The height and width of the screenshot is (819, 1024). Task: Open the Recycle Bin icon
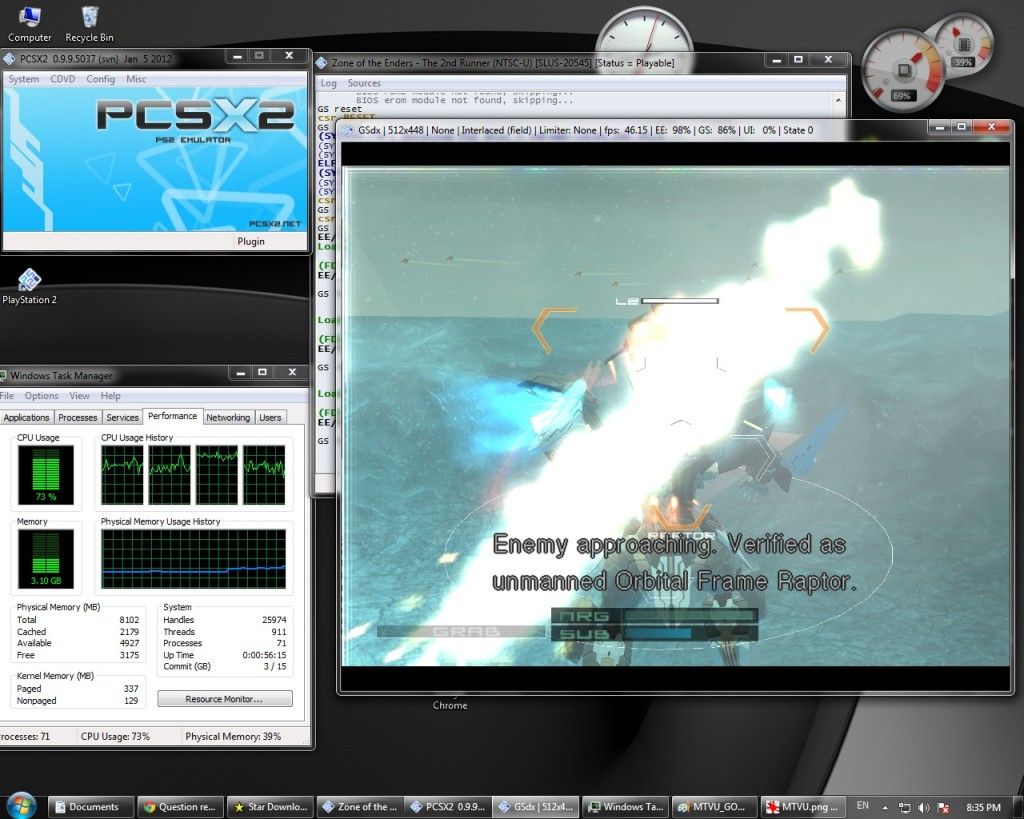point(89,20)
